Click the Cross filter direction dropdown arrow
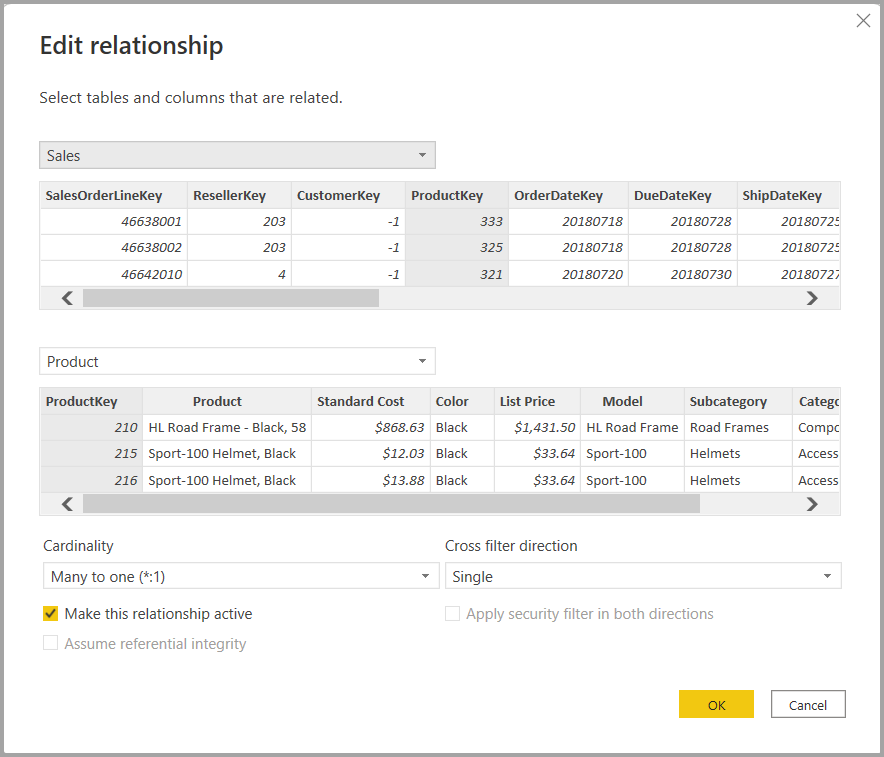The width and height of the screenshot is (884, 757). pyautogui.click(x=827, y=576)
